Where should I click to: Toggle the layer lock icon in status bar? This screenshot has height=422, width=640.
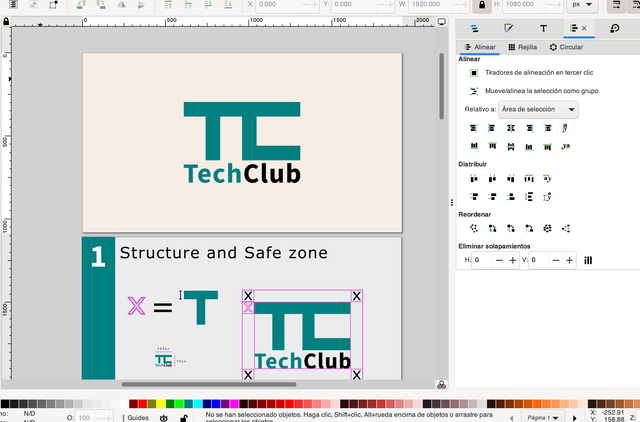pyautogui.click(x=182, y=417)
